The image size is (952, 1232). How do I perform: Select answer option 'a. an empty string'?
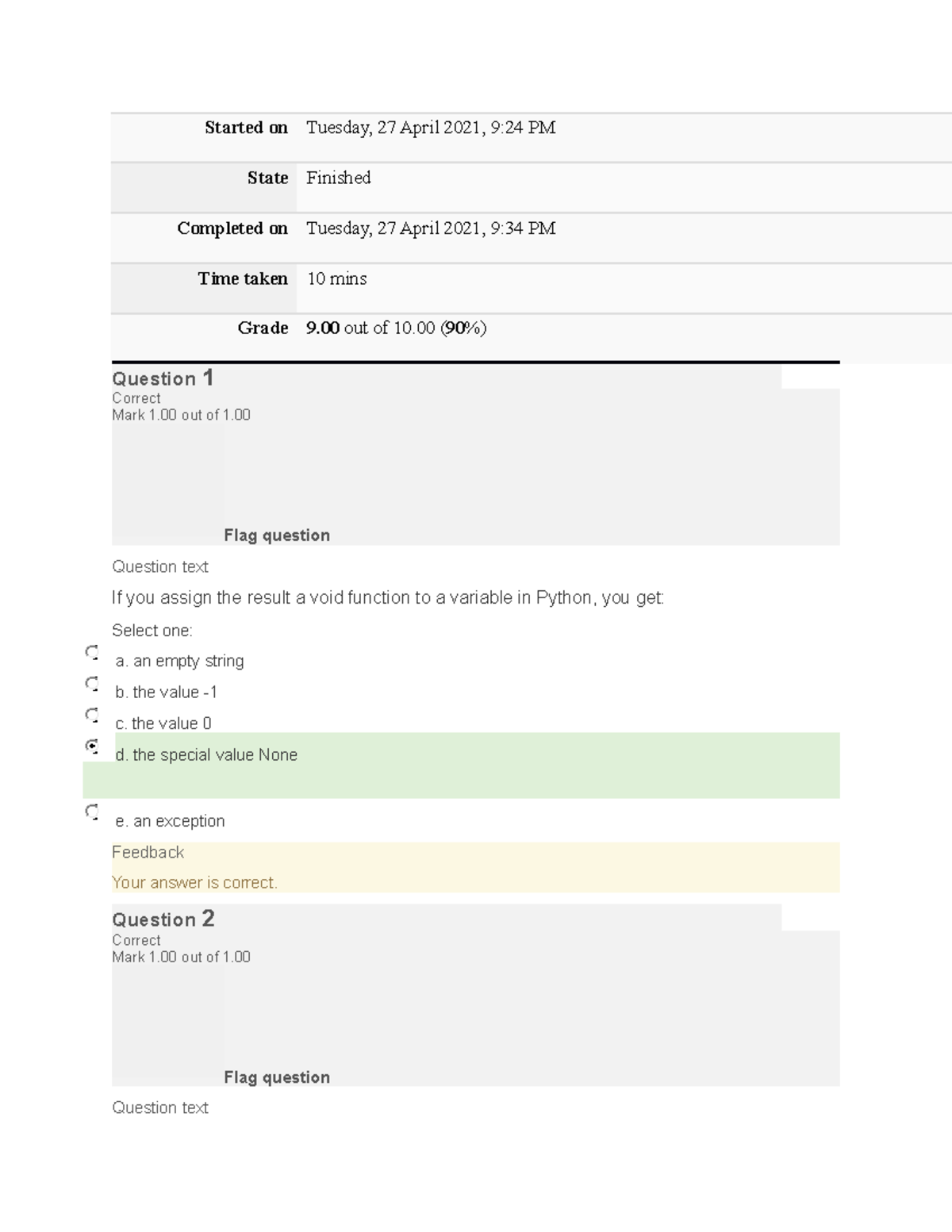click(180, 660)
